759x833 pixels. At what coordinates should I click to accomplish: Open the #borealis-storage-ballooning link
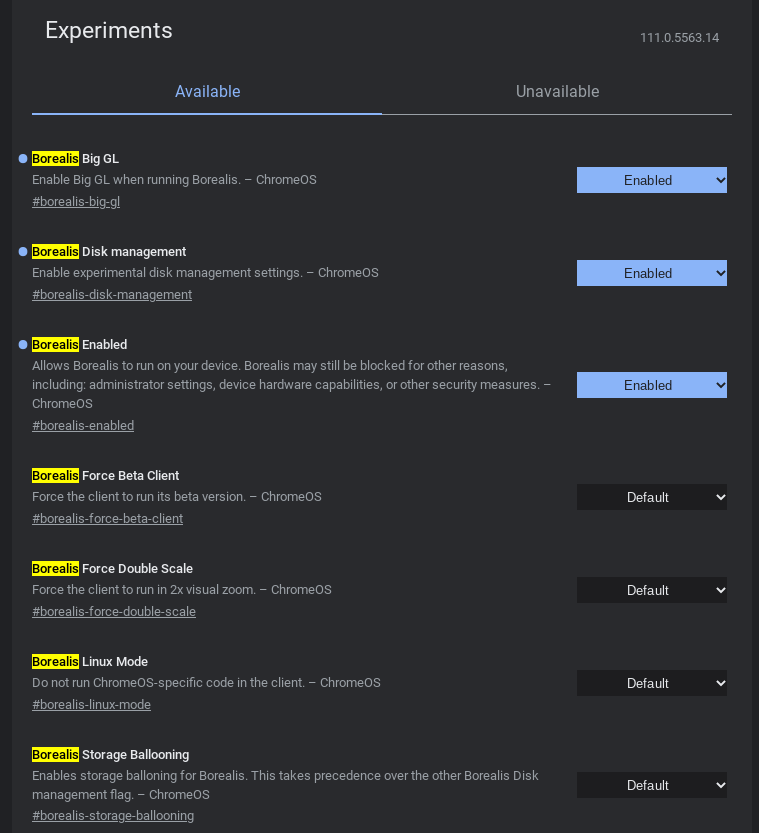click(113, 816)
